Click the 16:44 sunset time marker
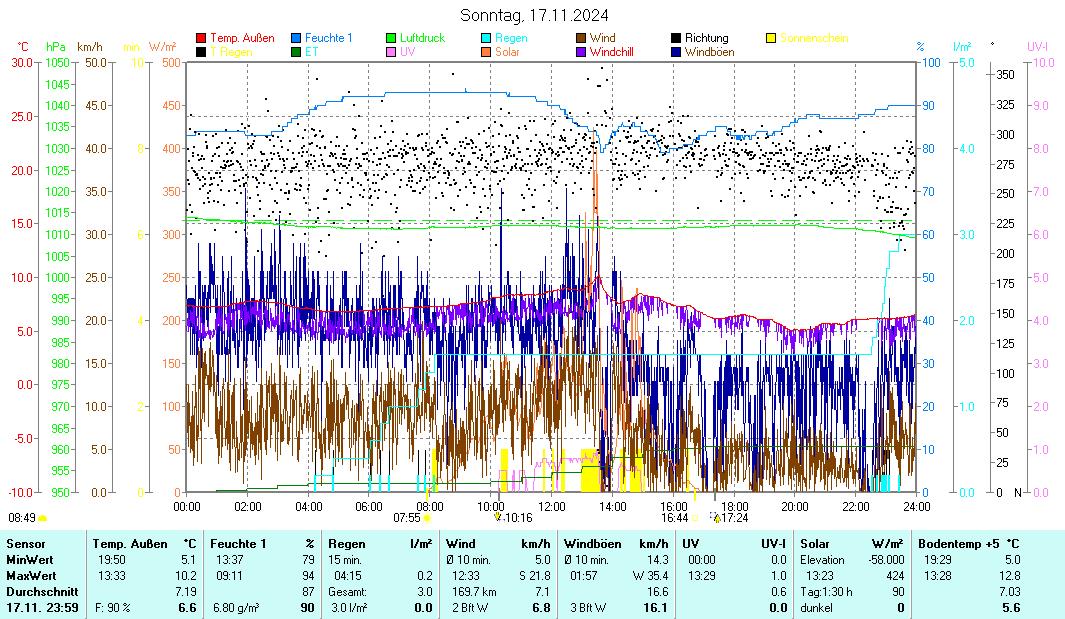 coord(674,518)
